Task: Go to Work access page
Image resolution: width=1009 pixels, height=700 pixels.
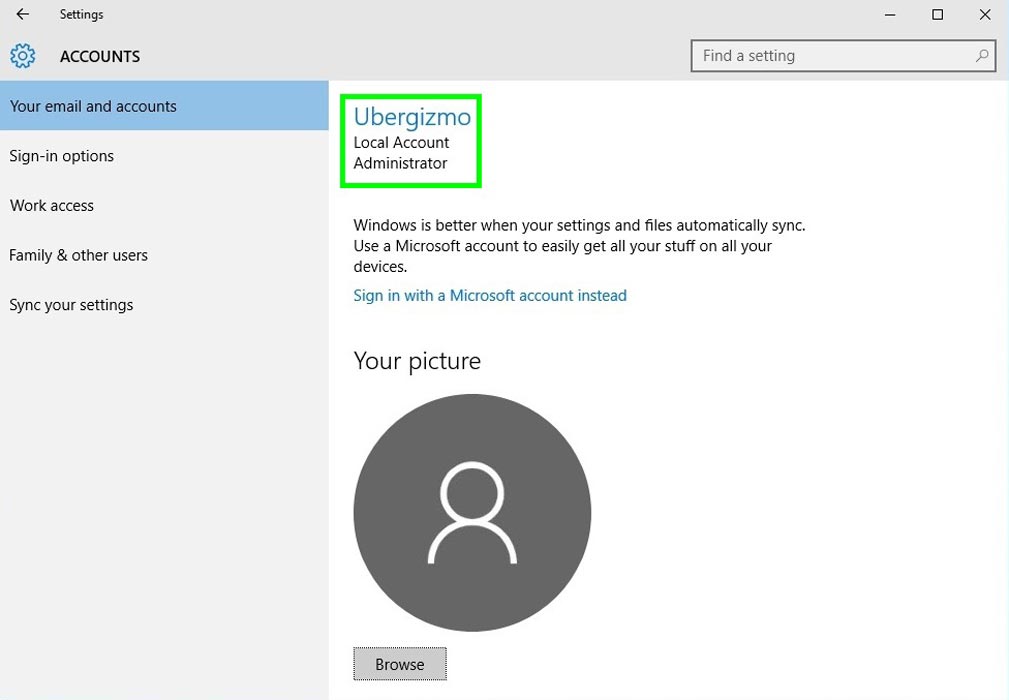Action: point(52,206)
